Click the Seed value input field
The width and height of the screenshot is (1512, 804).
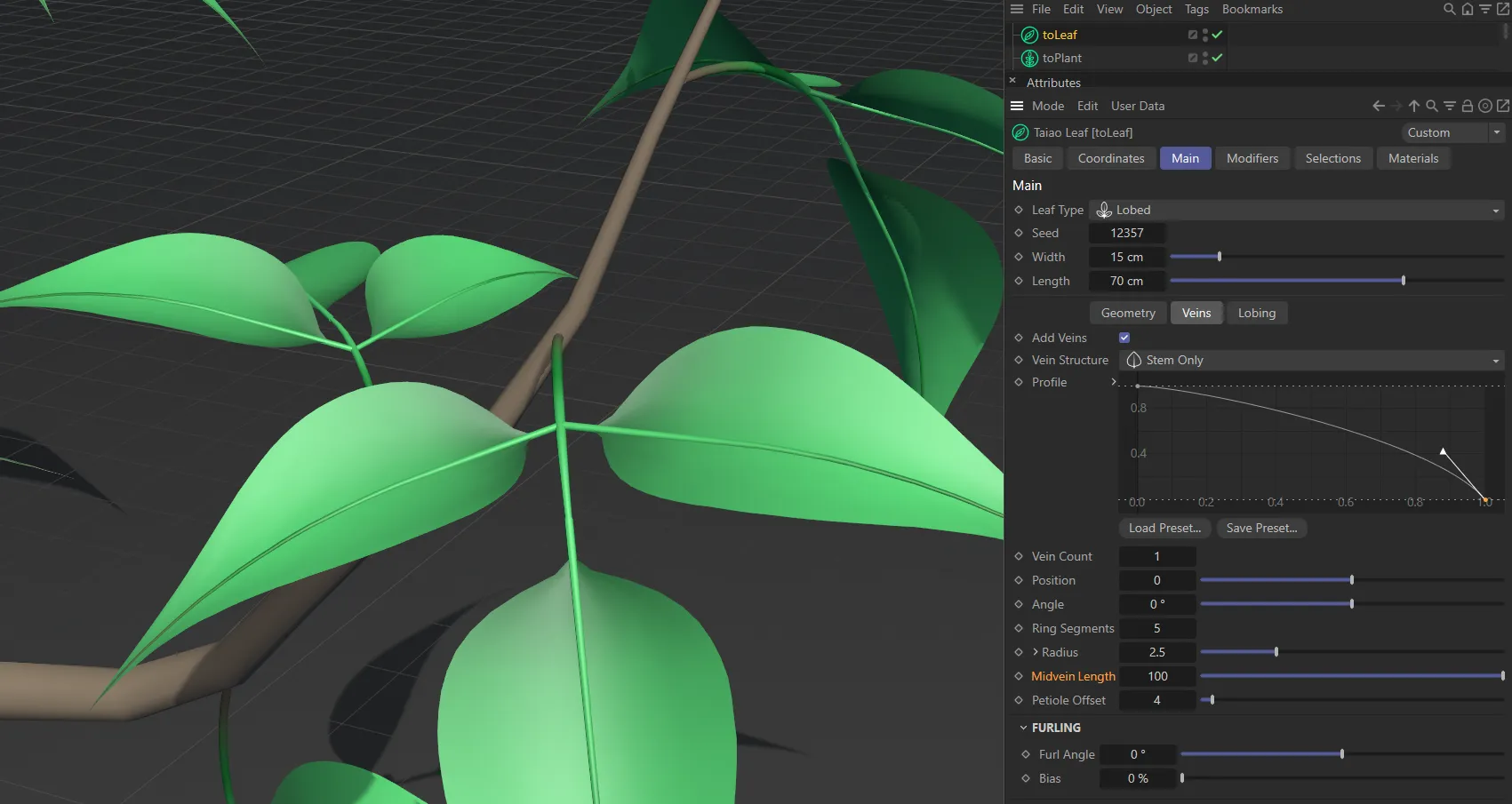[1127, 233]
